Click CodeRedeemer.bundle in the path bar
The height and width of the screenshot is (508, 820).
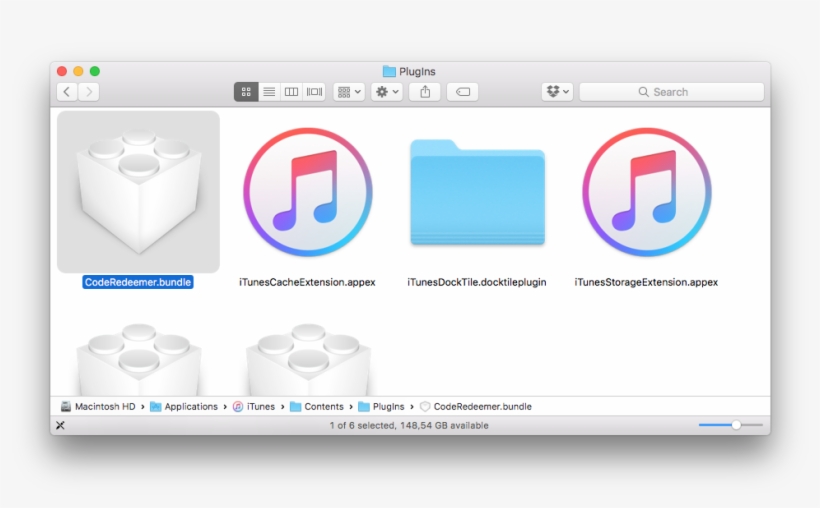[476, 407]
